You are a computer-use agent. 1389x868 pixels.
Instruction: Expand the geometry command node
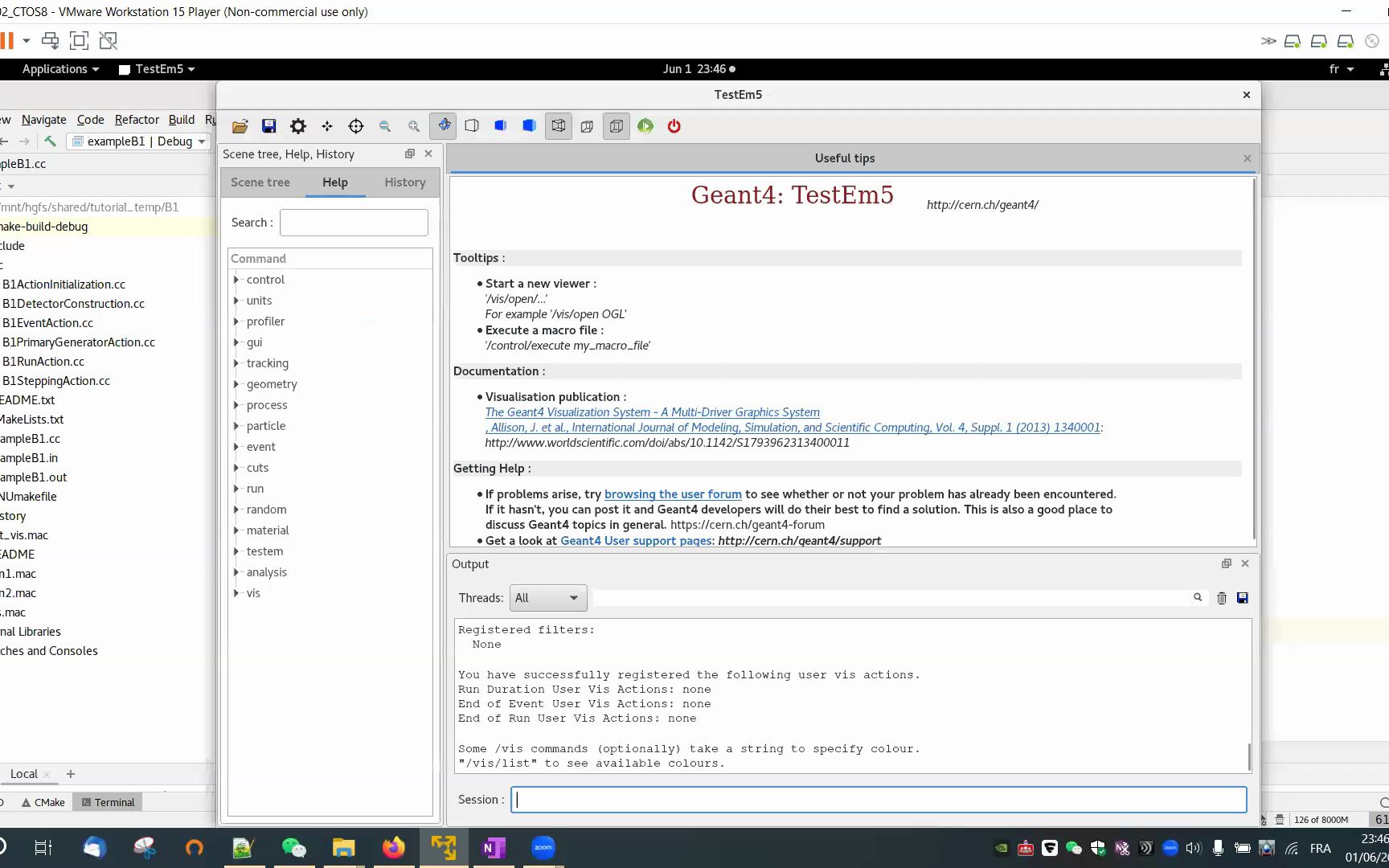(236, 384)
